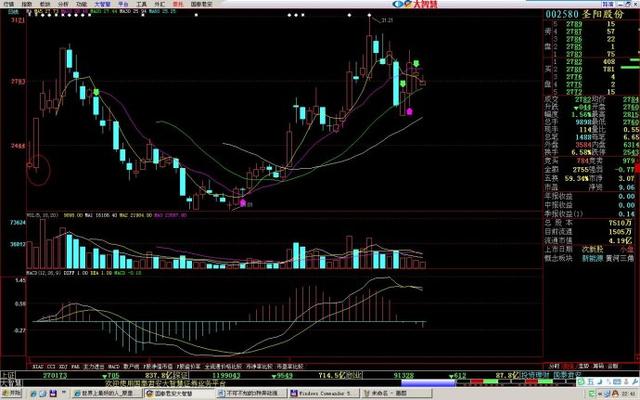Screen dimensions: 640x400
Task: Click the magenta buy signal marker near chart bottom
Action: (x=243, y=202)
